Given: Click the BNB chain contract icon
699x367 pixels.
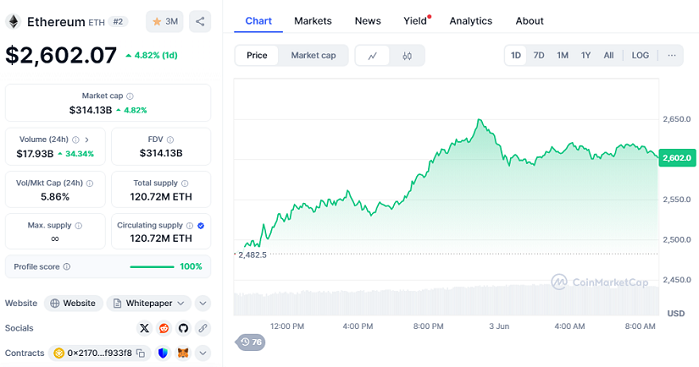Looking at the screenshot, I should [x=58, y=353].
